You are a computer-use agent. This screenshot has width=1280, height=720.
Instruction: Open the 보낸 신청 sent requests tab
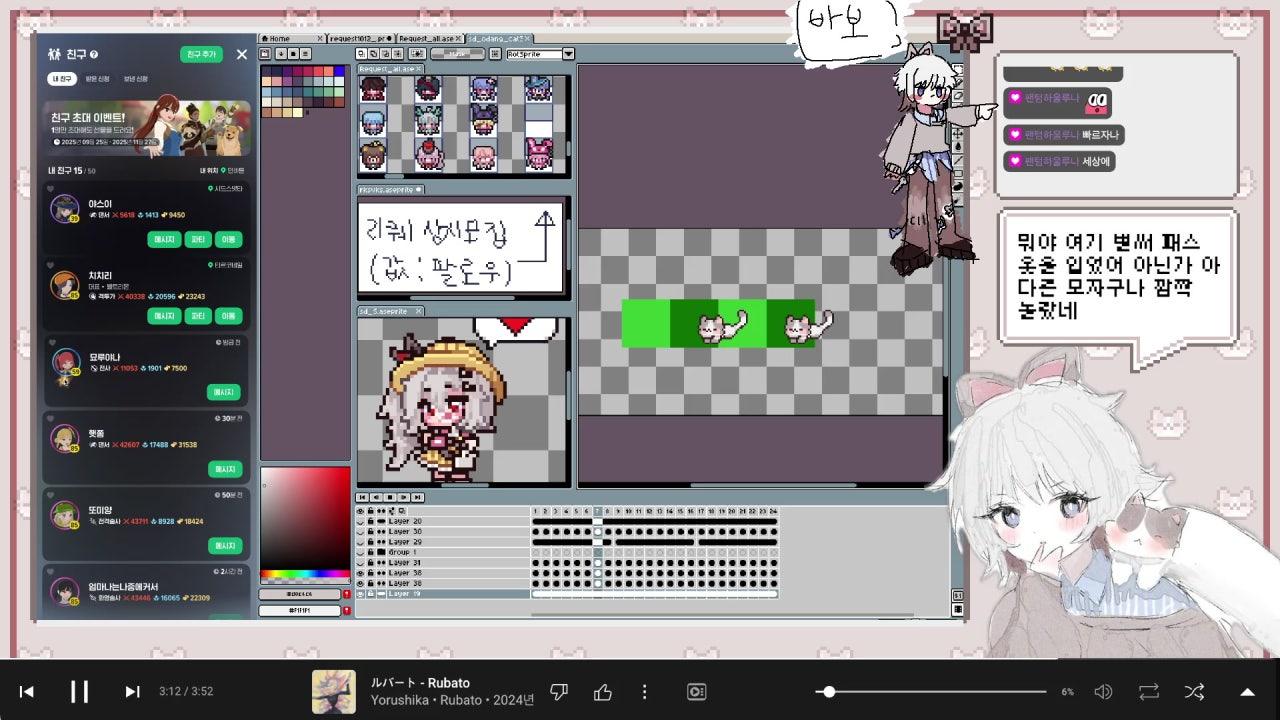tap(135, 79)
